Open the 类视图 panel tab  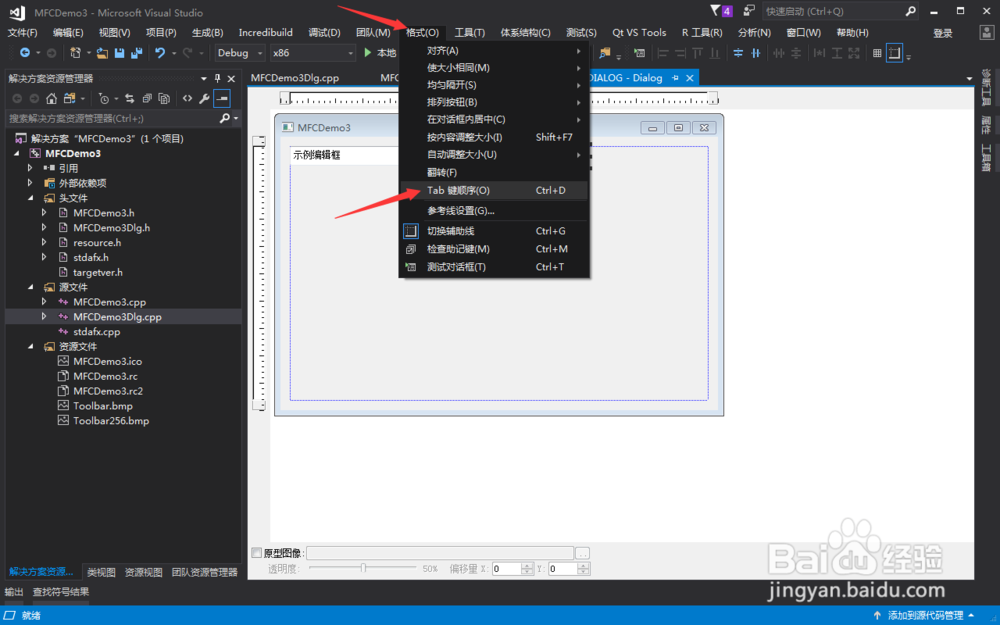[101, 572]
